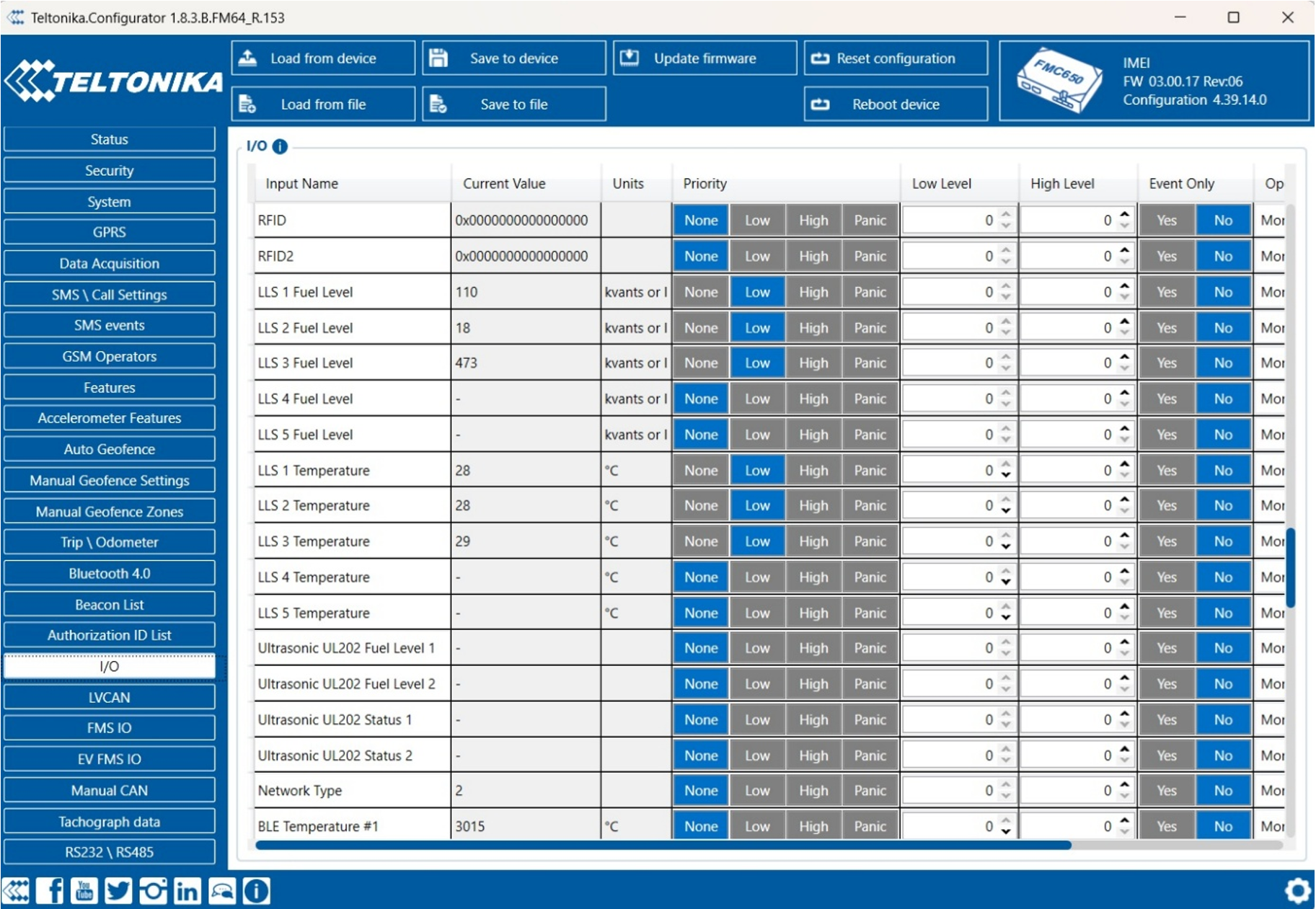Viewport: 1316px width, 909px height.
Task: Click the Priority column header
Action: [x=786, y=184]
